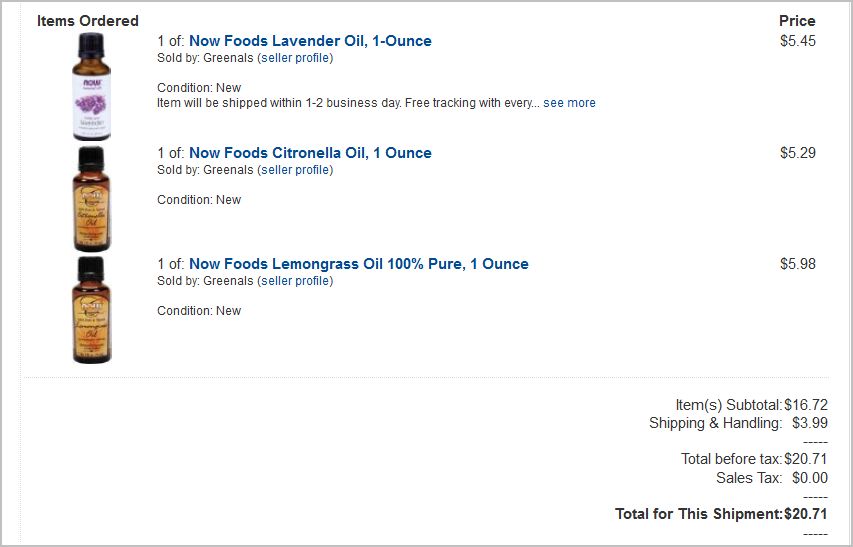Image resolution: width=853 pixels, height=547 pixels.
Task: Click the $5.98 Lemongrass Oil price
Action: (x=798, y=264)
